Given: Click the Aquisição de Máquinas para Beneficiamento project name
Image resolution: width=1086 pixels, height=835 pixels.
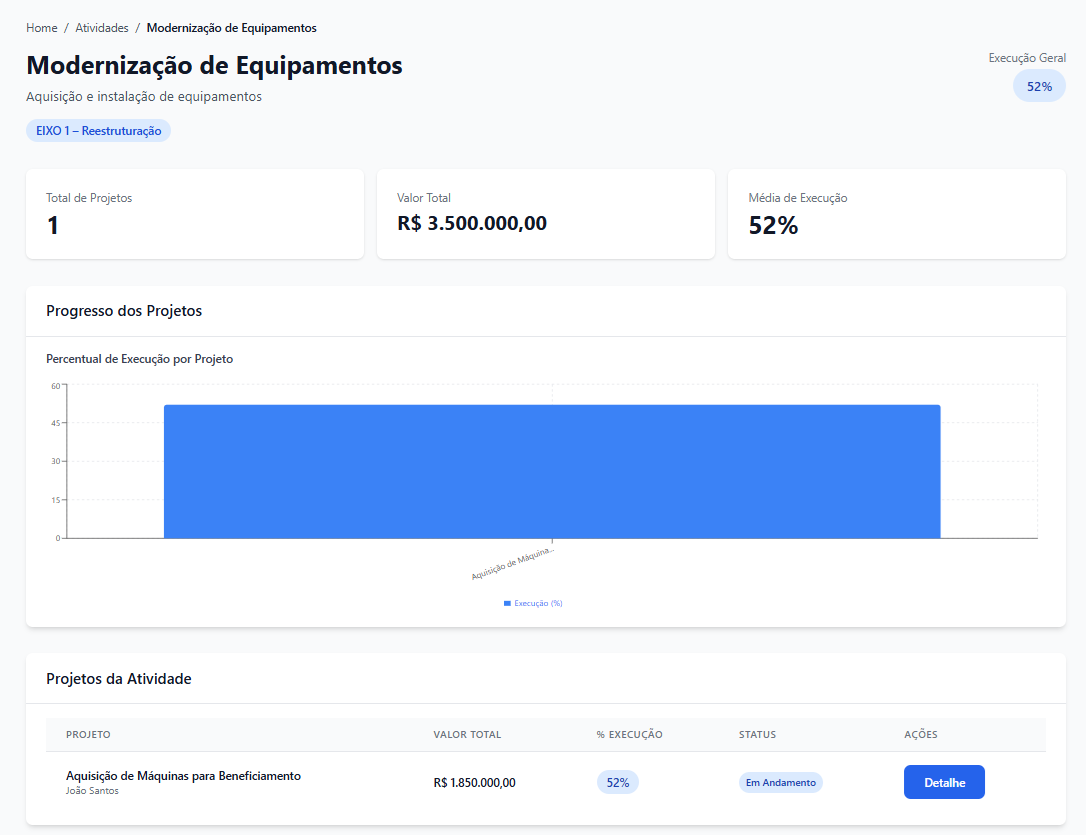Looking at the screenshot, I should point(183,776).
